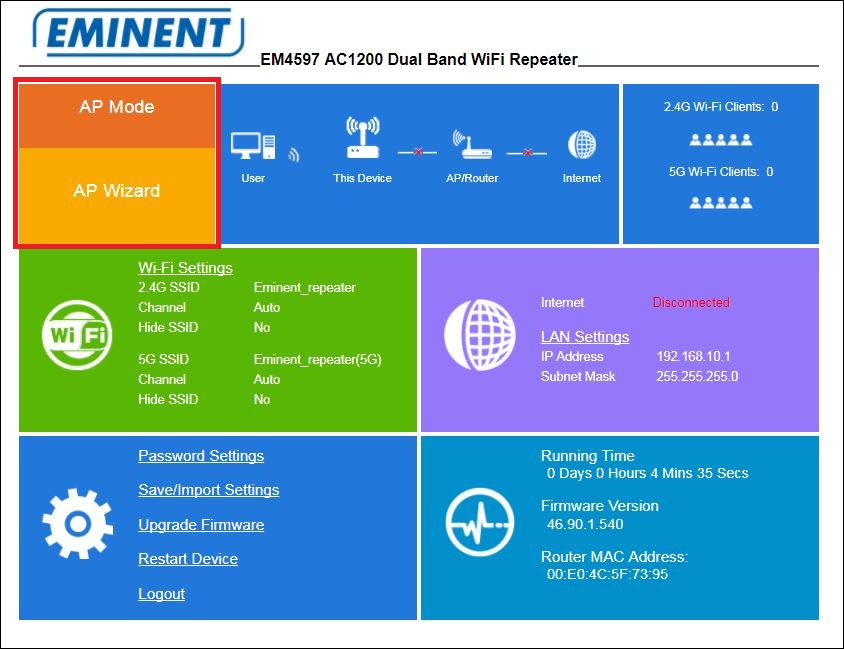The image size is (844, 649).
Task: Click the Eminent logo
Action: pyautogui.click(x=138, y=32)
